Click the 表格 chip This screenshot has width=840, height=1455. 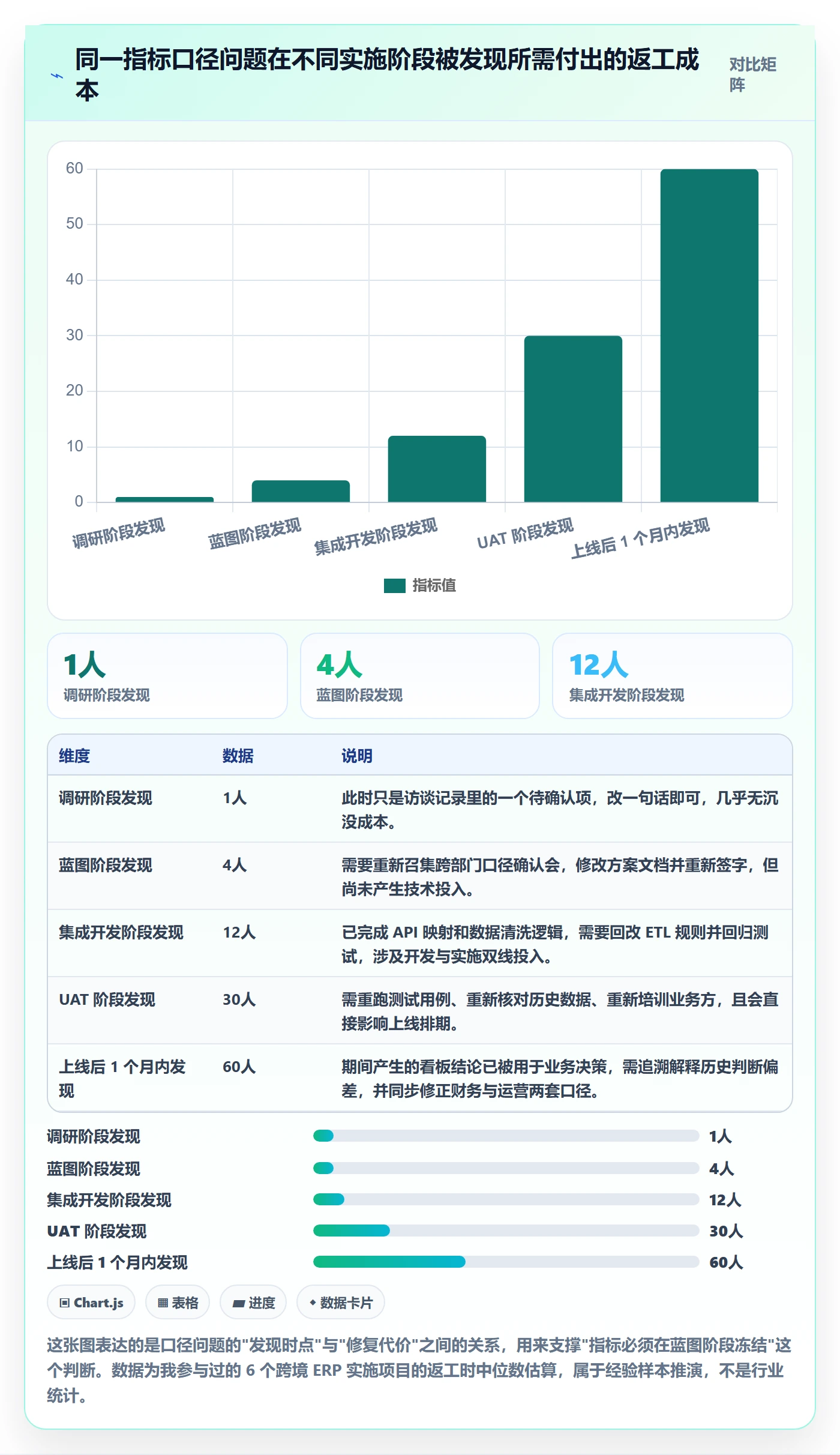[x=178, y=1303]
